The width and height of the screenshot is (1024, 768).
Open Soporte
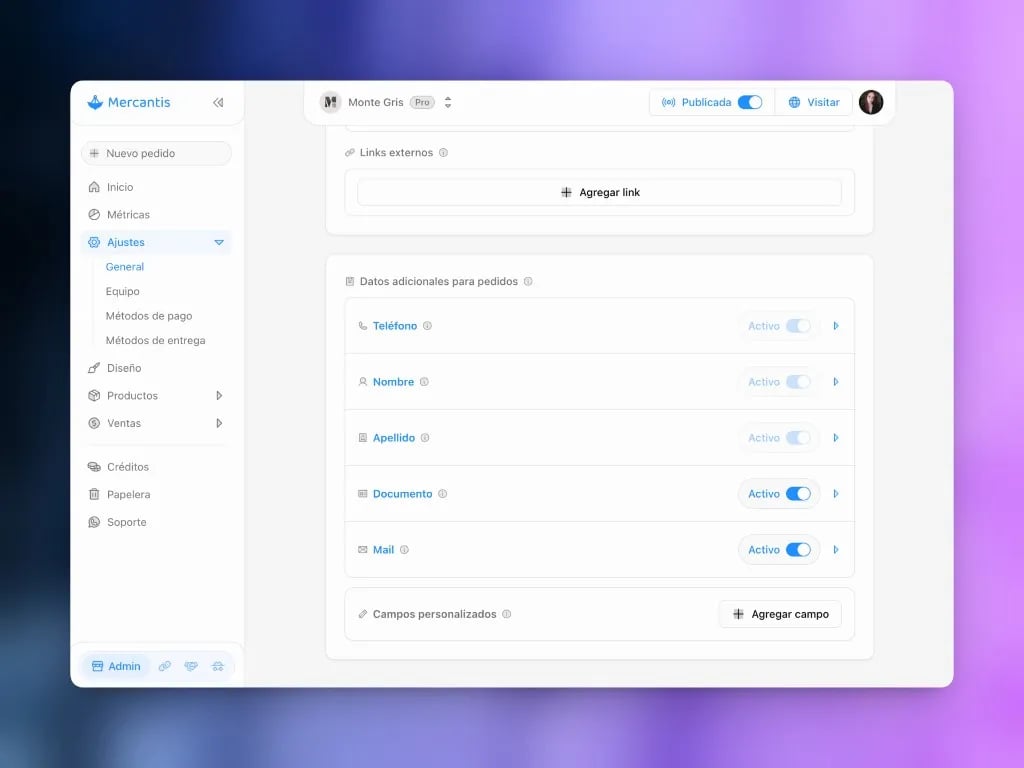(x=127, y=522)
